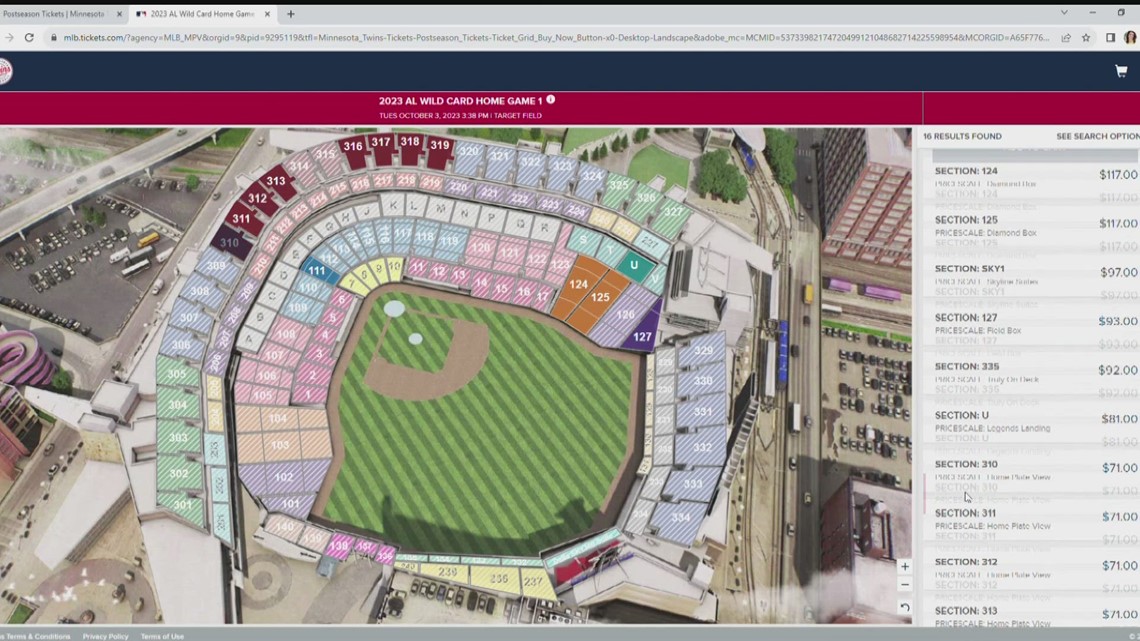Viewport: 1140px width, 641px height.
Task: Open the Privacy Policy link
Action: 105,636
